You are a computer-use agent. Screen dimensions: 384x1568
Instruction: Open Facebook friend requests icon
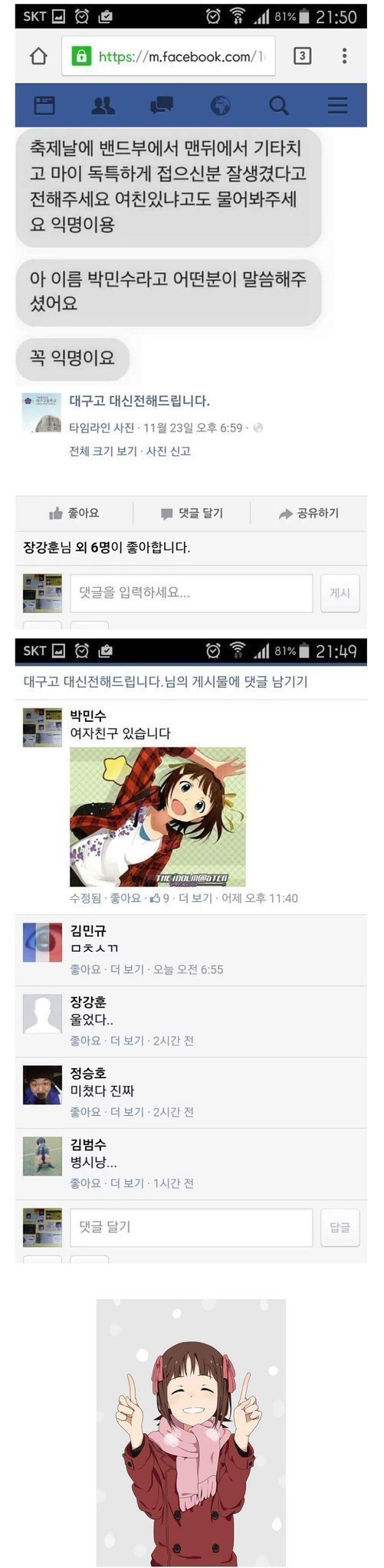coord(103,106)
